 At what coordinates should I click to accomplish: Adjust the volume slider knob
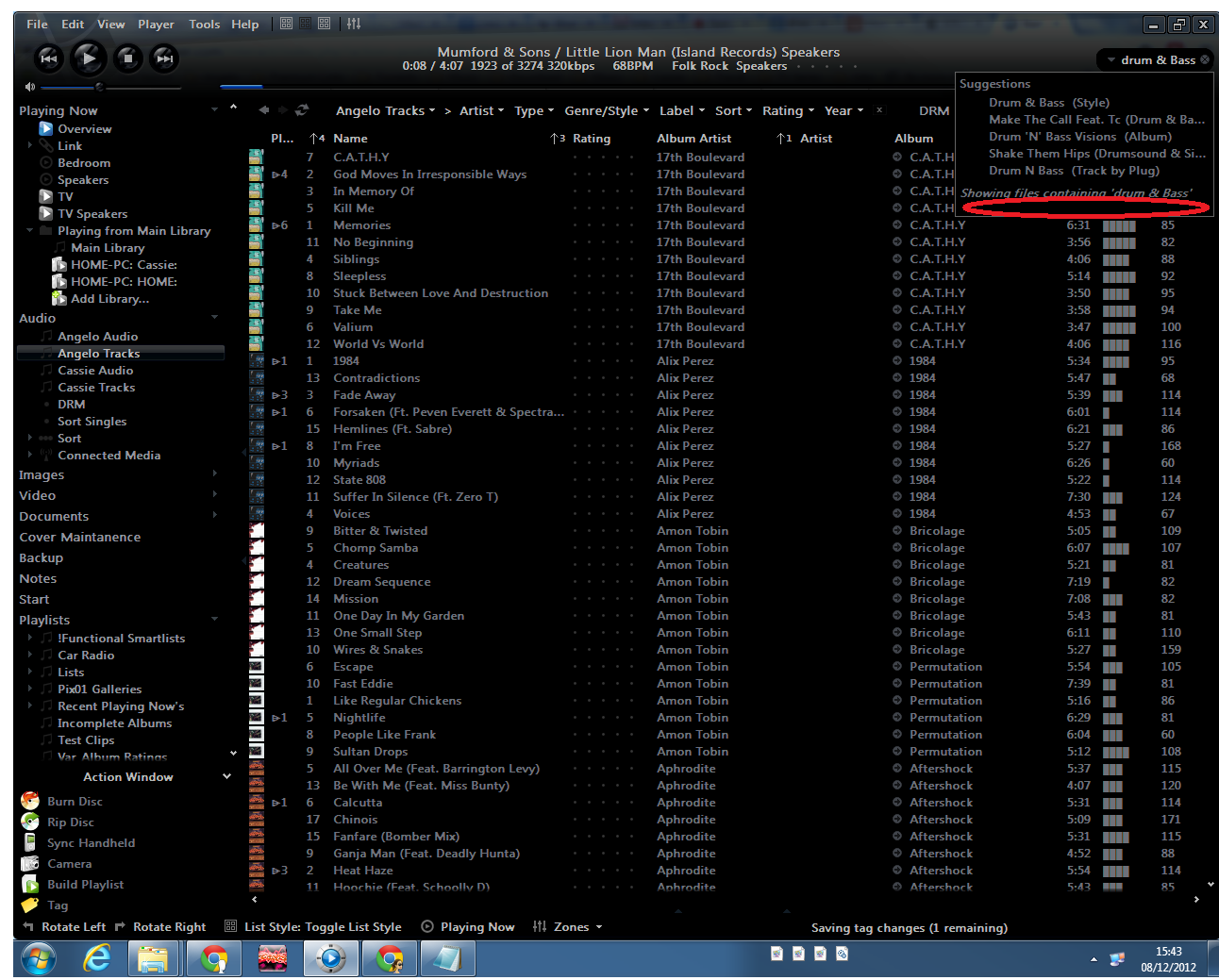click(x=99, y=87)
